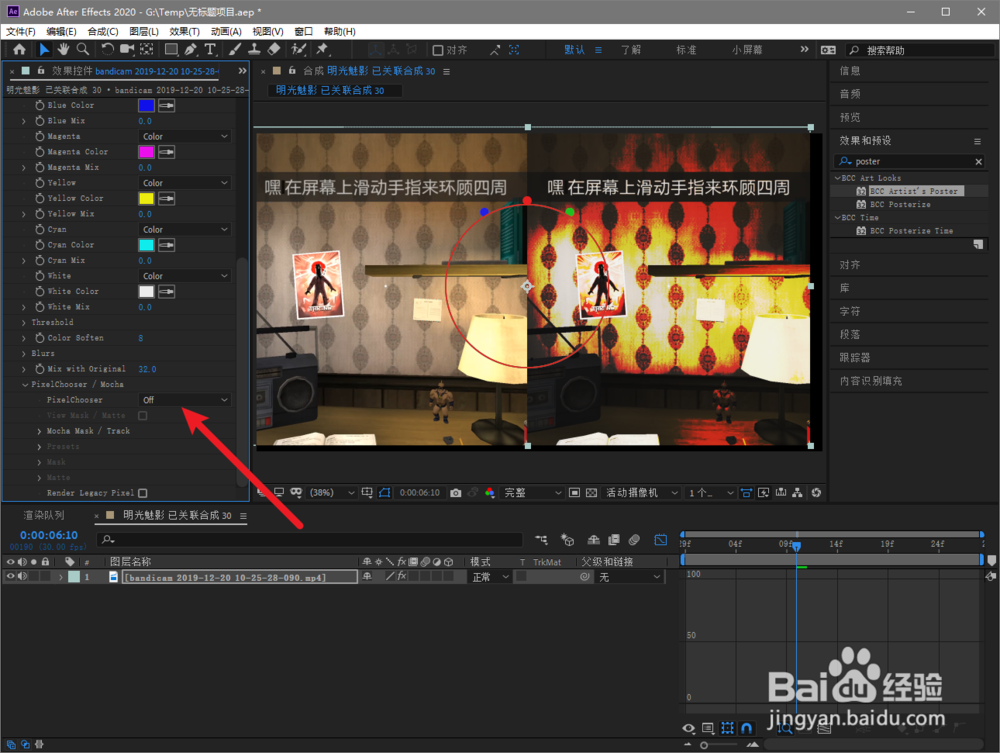Screen dimensions: 1000x753
Task: Click the Yellow Color swatch
Action: [x=146, y=199]
